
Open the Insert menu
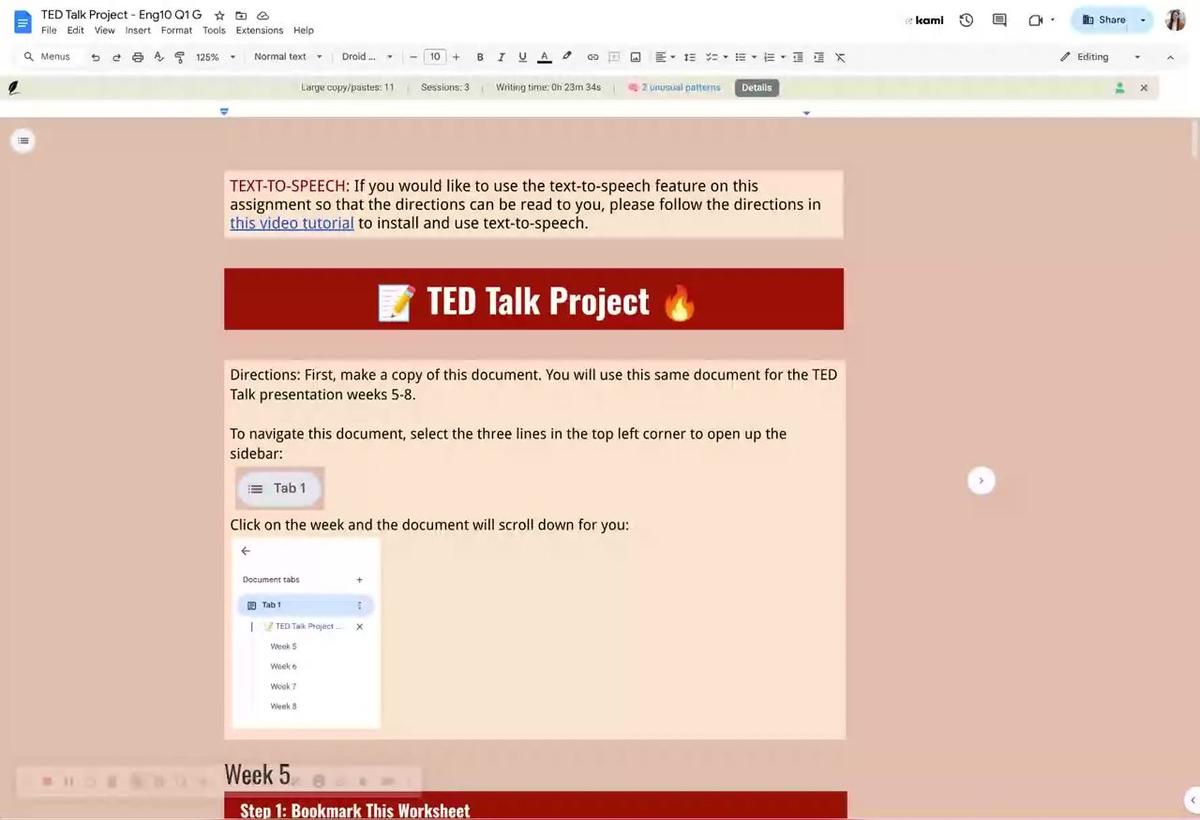[x=138, y=31]
